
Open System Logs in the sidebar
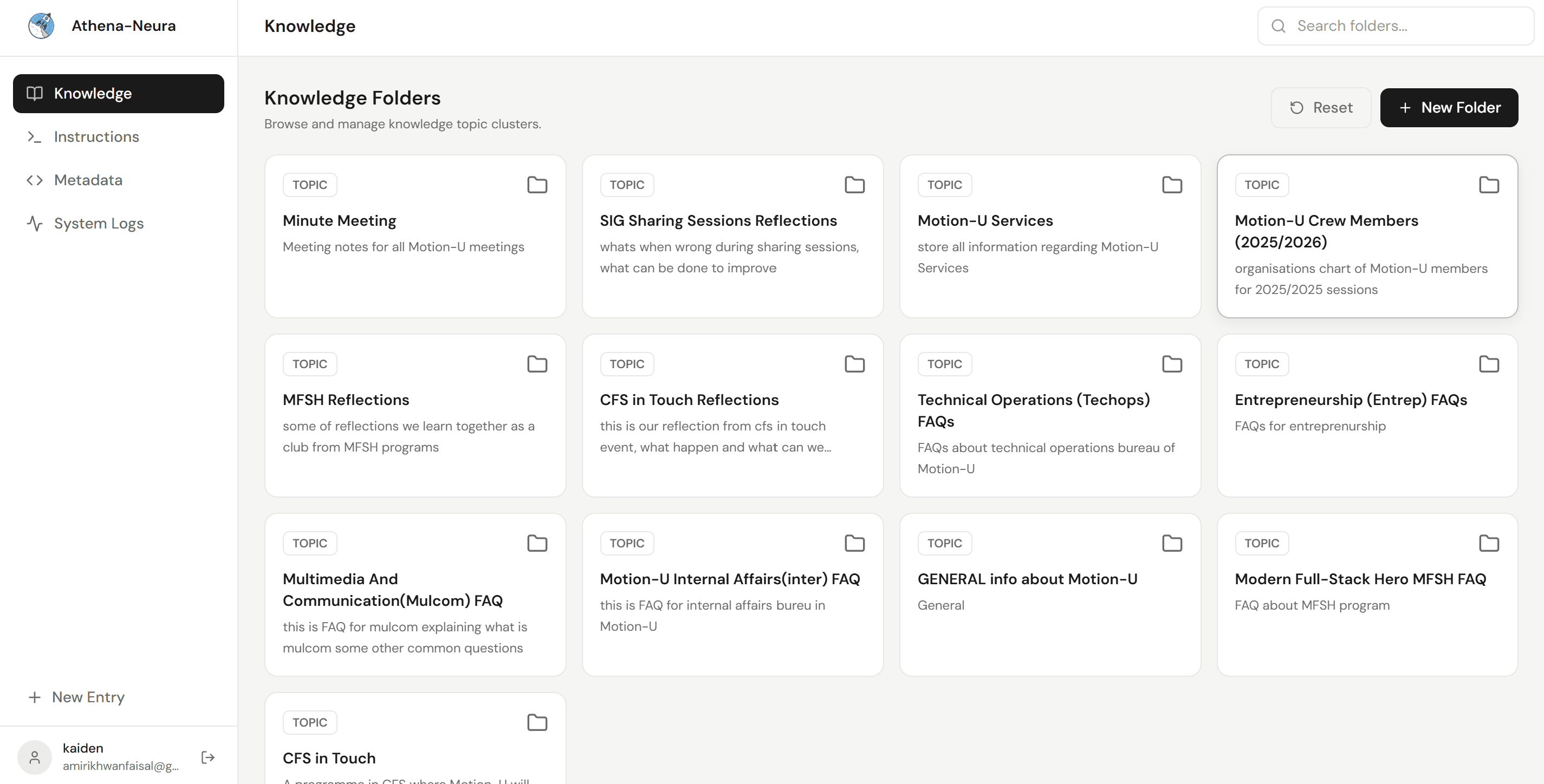click(x=119, y=224)
